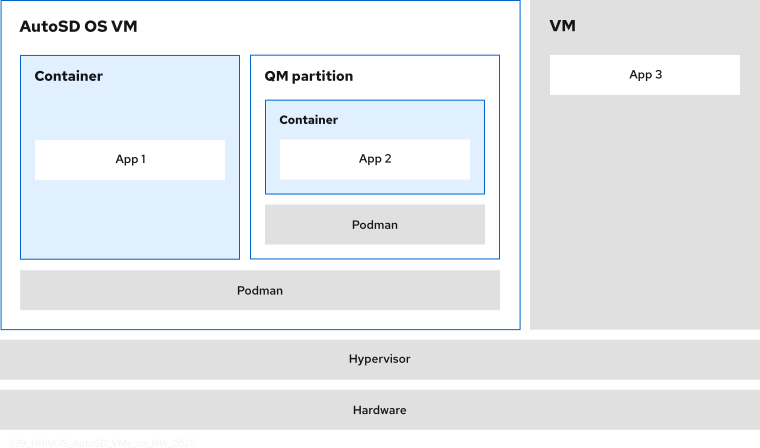Screen dimensions: 760x448
Task: Select the App 3 box
Action: pyautogui.click(x=645, y=75)
